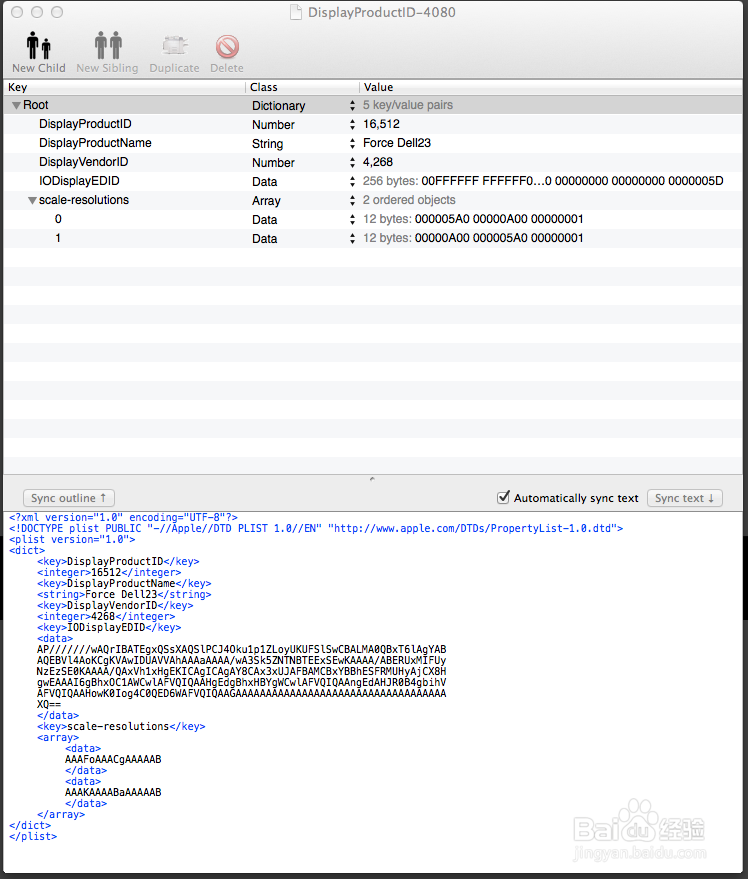Open class popup for DisplayProductName row
The width and height of the screenshot is (748, 879).
tap(352, 144)
